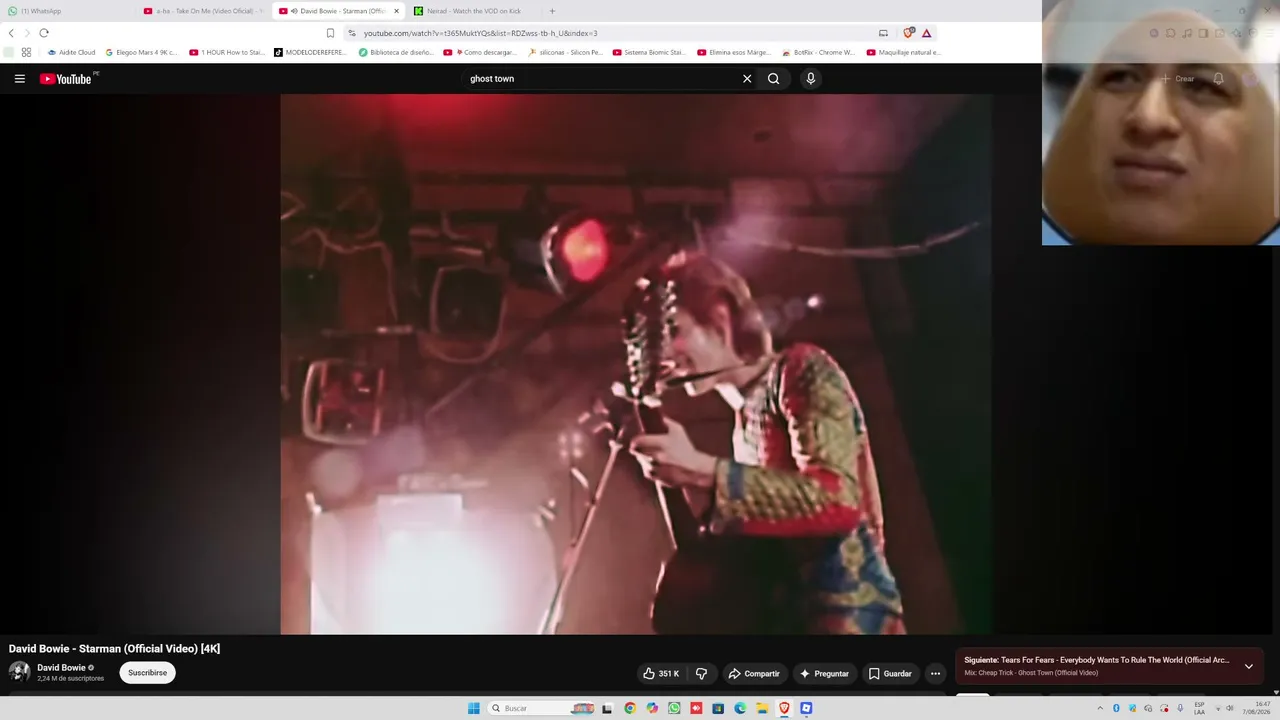Open Copilot from the taskbar

[x=652, y=708]
